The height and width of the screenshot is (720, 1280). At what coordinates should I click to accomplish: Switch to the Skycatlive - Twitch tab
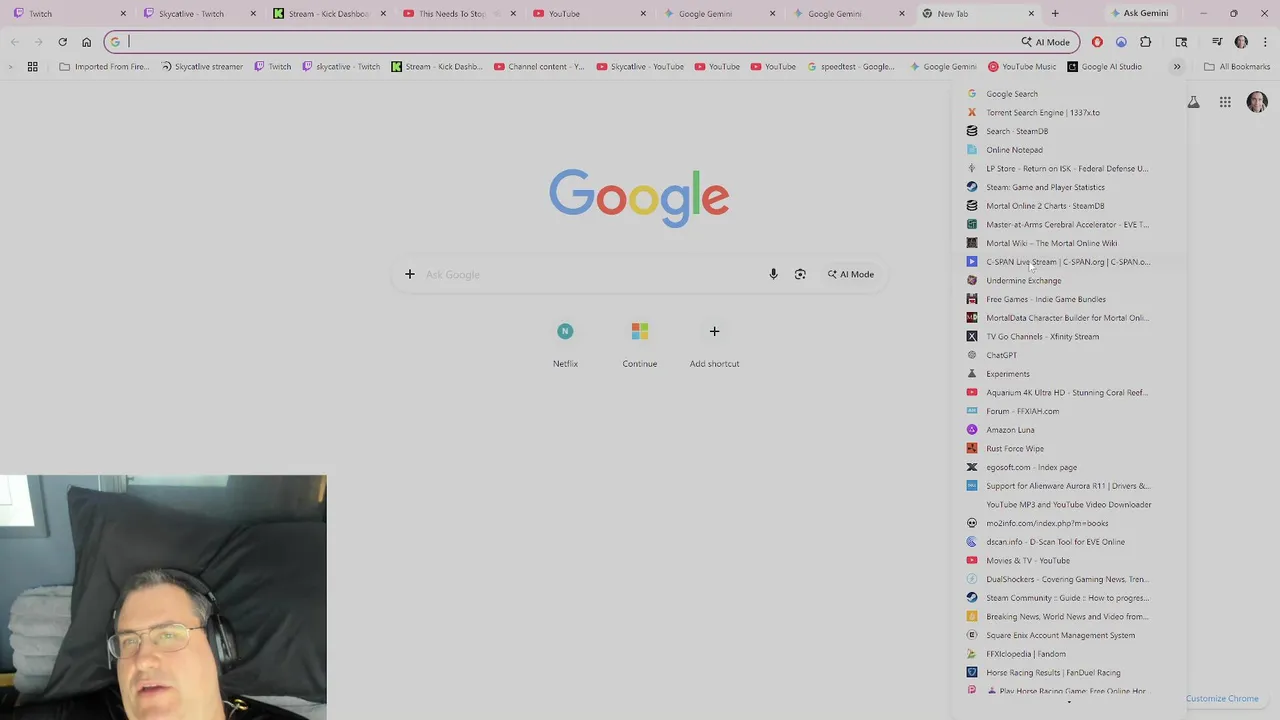coord(200,14)
